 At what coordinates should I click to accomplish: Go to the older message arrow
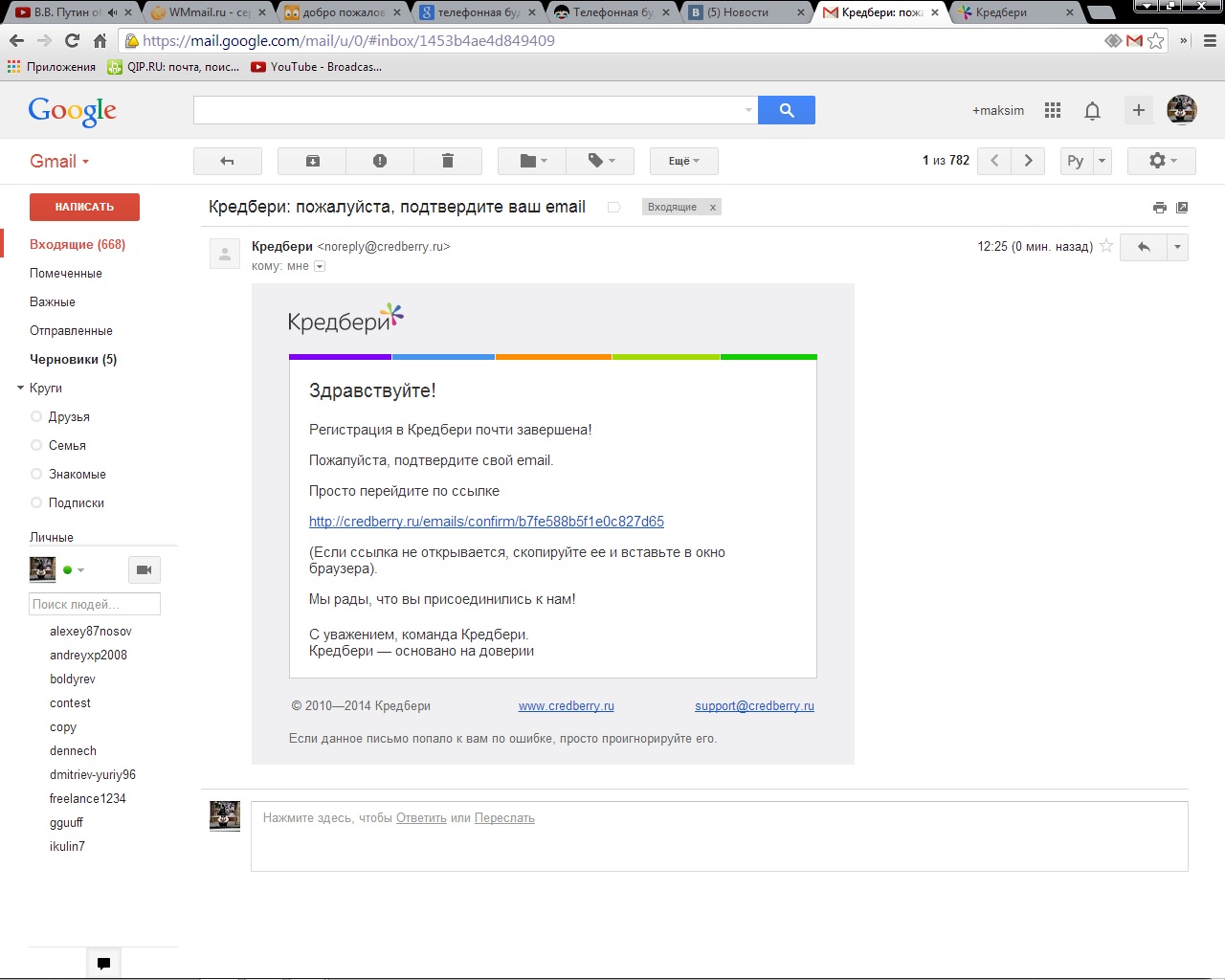pos(1029,161)
